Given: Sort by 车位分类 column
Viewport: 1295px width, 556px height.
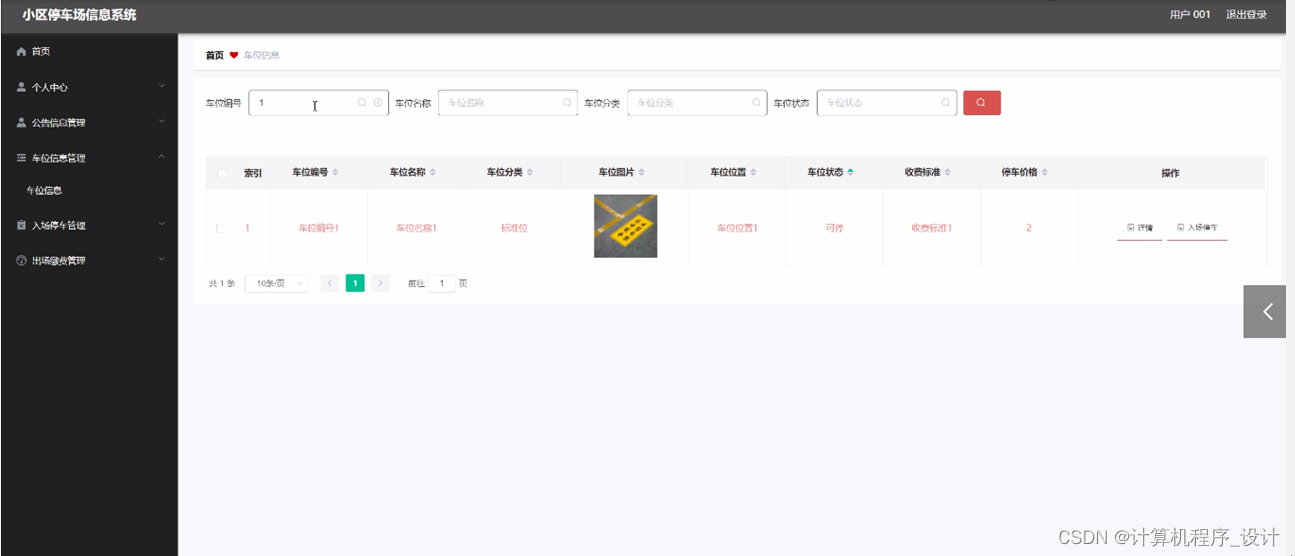Looking at the screenshot, I should [x=529, y=173].
